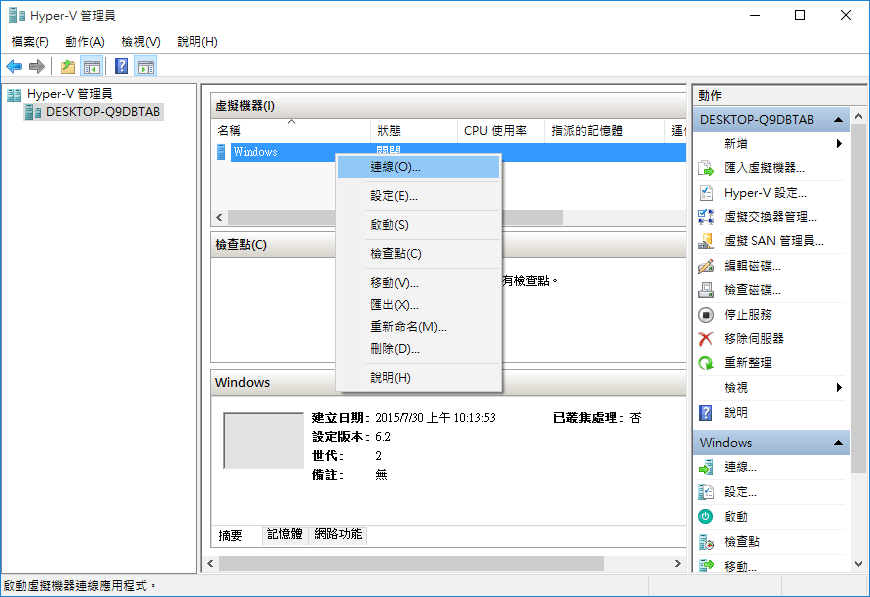Sort by the 狀態 column header
The image size is (870, 597).
[413, 131]
